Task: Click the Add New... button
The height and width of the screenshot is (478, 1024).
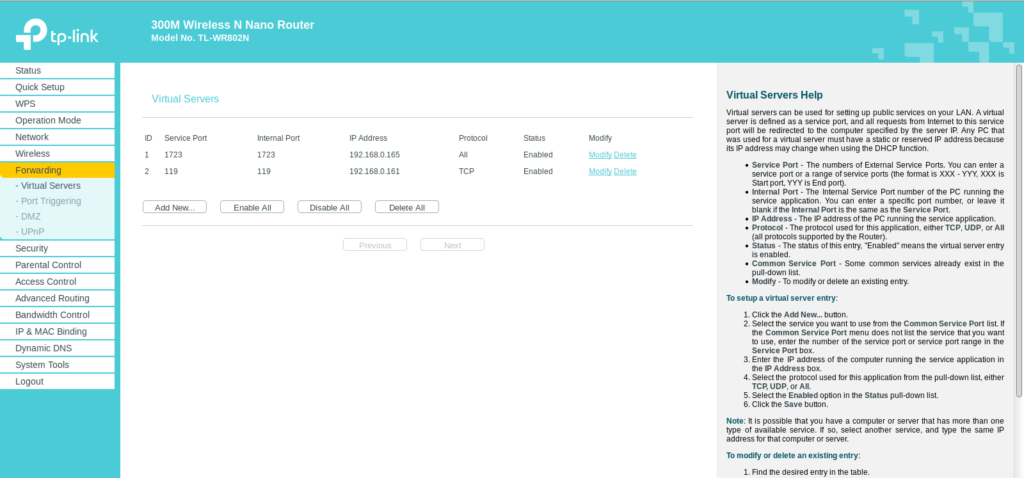Action: (x=174, y=207)
